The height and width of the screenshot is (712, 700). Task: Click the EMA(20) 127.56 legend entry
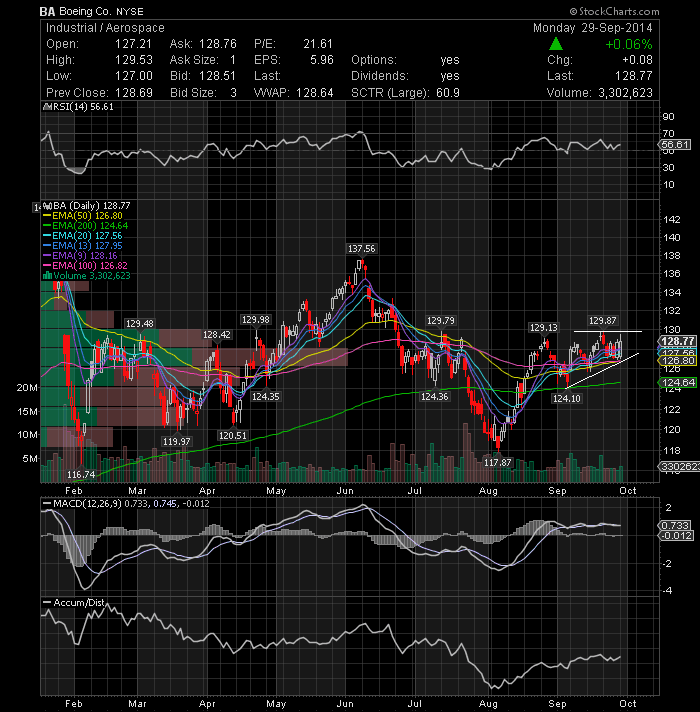pyautogui.click(x=87, y=236)
